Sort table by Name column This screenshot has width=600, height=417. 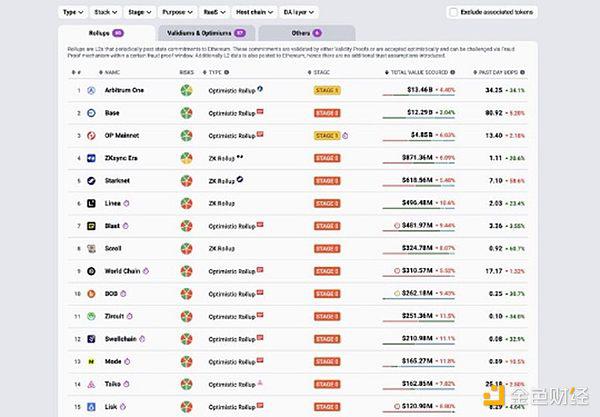[x=109, y=72]
